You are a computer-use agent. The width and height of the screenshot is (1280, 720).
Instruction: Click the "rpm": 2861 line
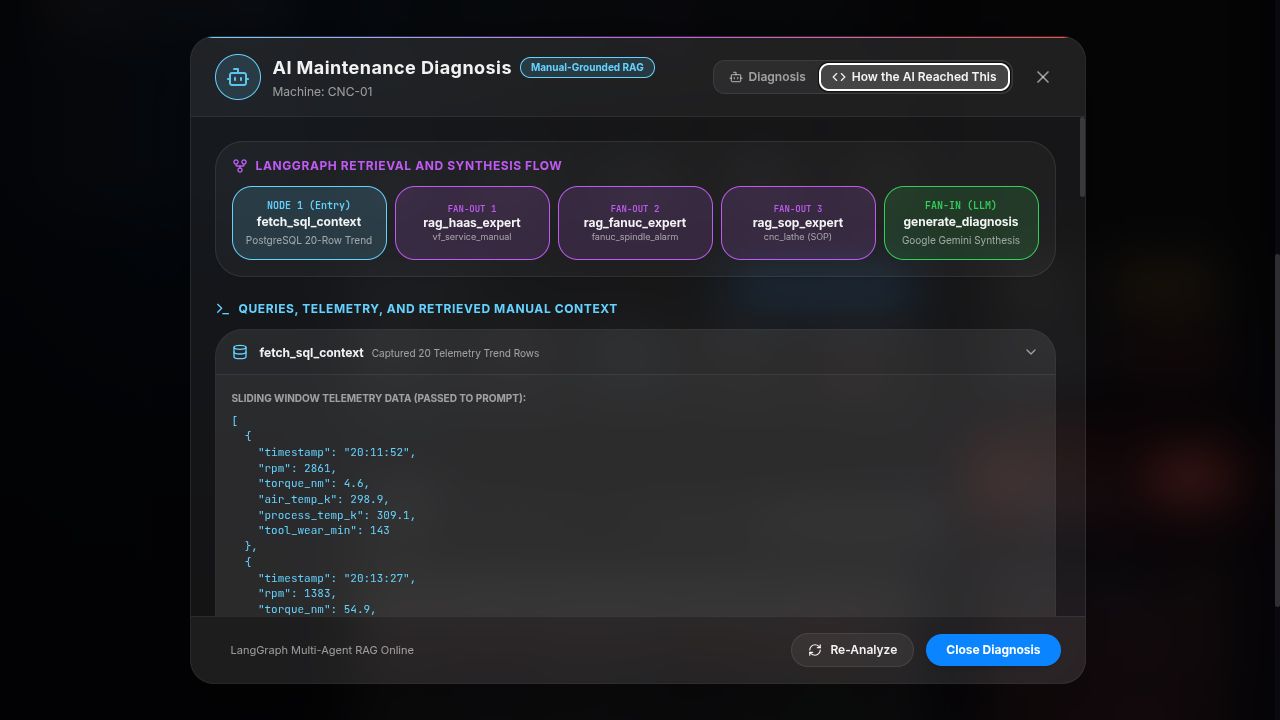pyautogui.click(x=297, y=468)
